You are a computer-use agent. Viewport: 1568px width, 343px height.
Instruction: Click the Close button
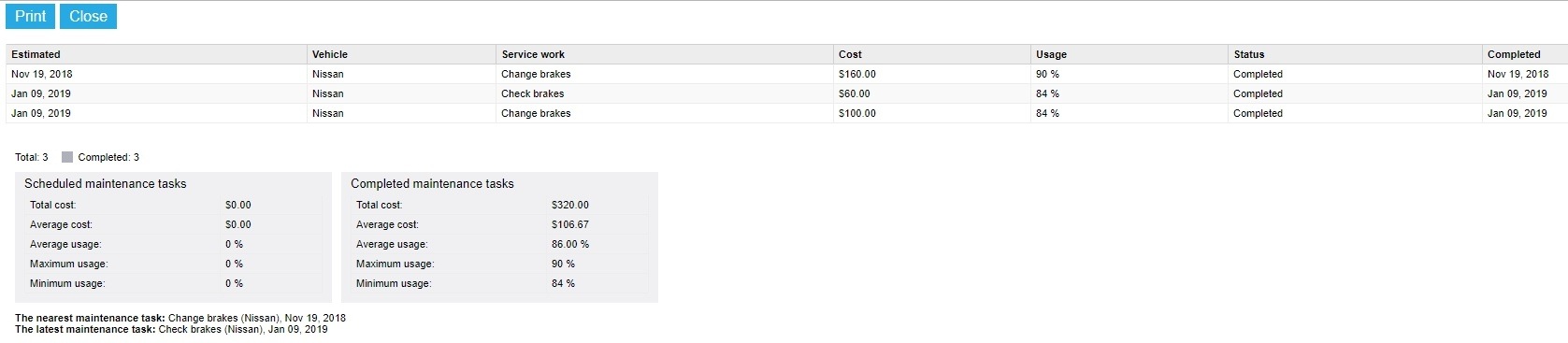(88, 17)
